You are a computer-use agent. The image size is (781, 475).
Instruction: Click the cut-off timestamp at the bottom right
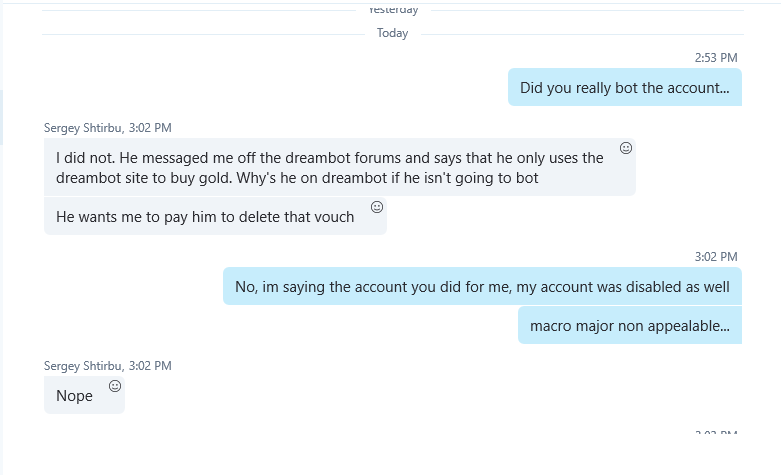tap(716, 433)
